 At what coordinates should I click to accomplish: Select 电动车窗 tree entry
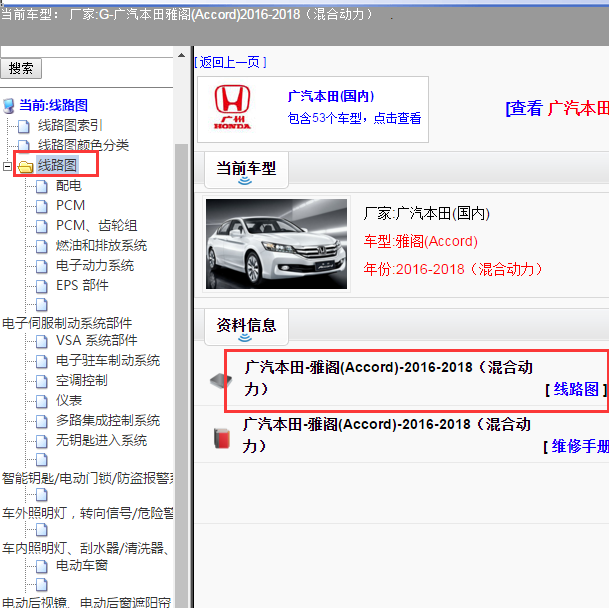click(x=82, y=565)
